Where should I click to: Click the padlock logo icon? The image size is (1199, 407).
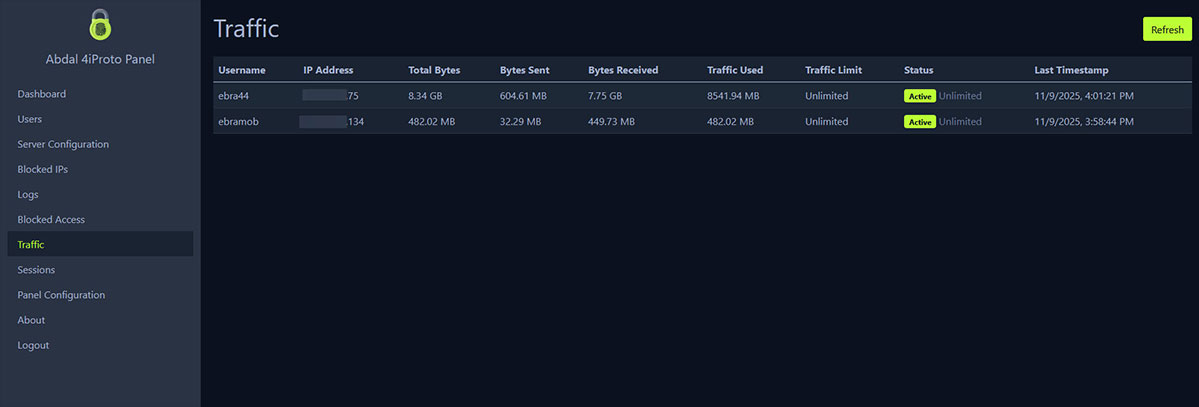(100, 24)
